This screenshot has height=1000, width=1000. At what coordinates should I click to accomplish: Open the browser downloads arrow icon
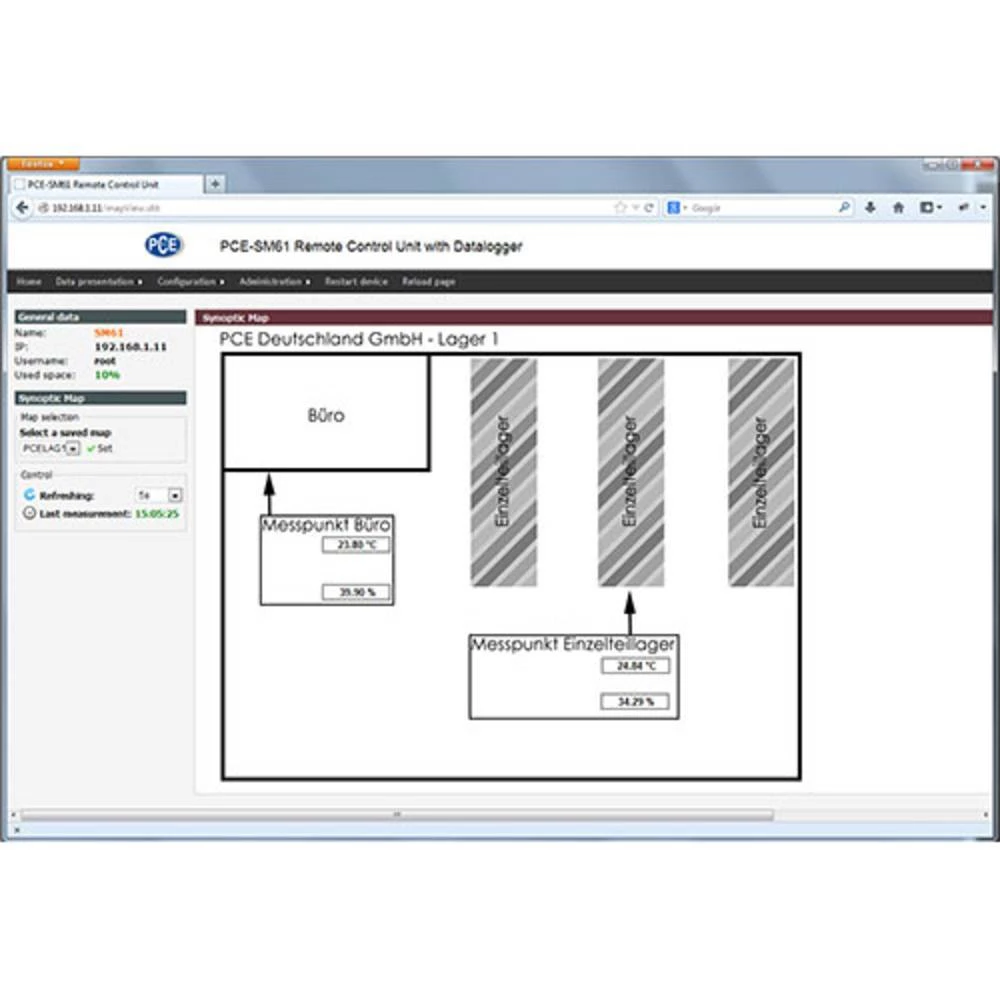(870, 208)
